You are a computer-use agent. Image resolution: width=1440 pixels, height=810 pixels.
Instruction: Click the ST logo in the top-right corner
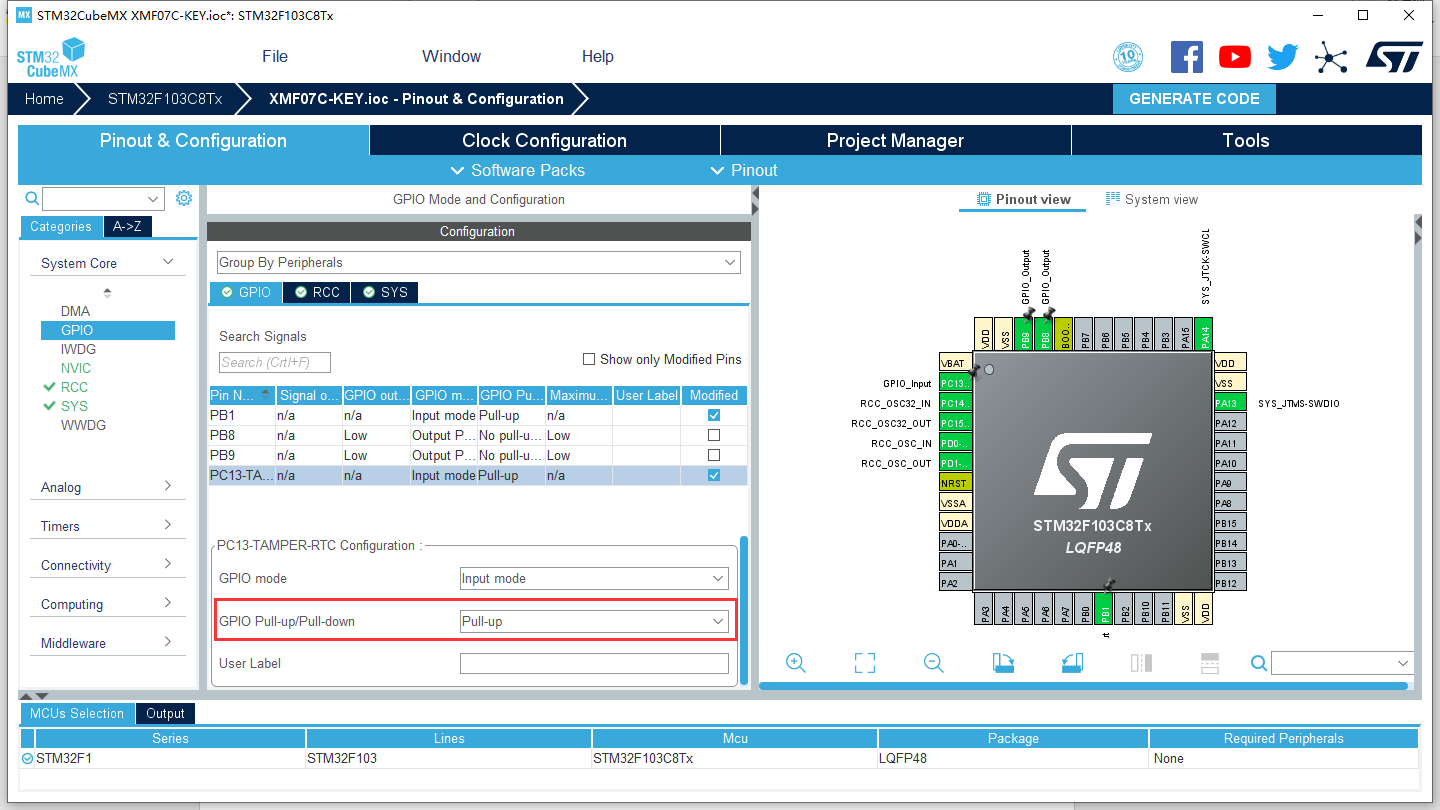click(x=1394, y=57)
